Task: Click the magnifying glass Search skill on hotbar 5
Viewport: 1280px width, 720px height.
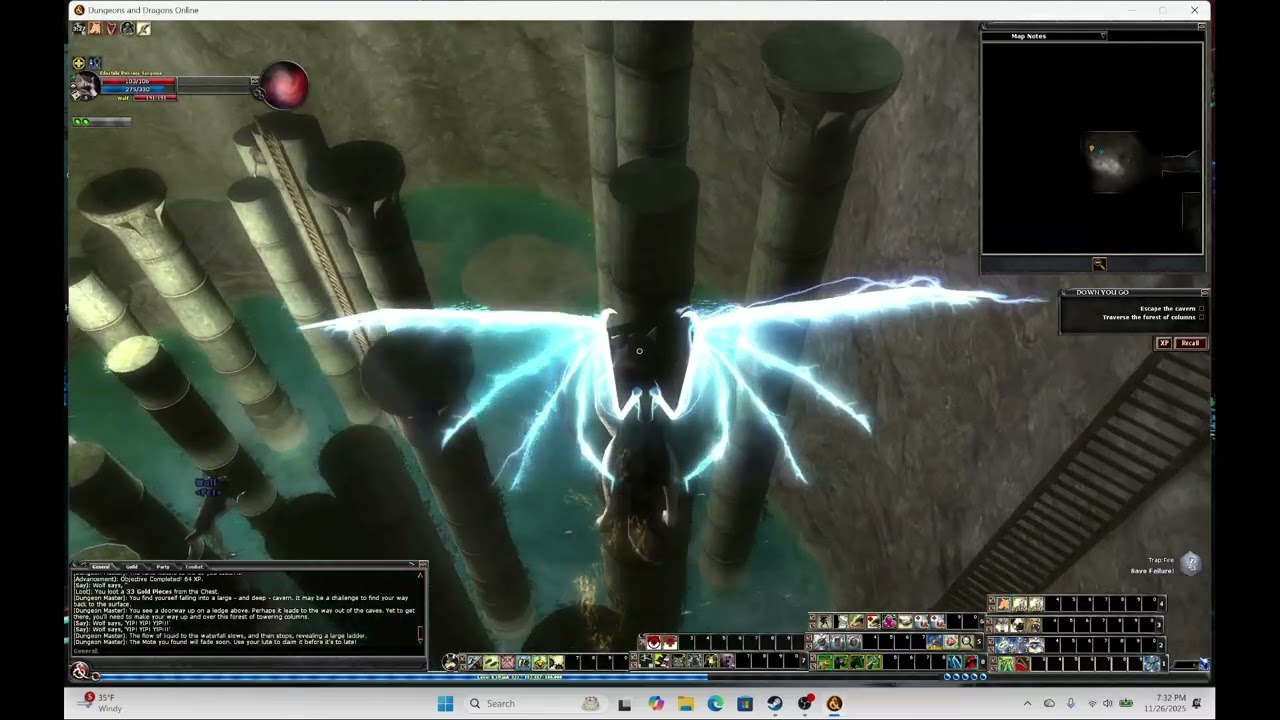Action: [967, 641]
